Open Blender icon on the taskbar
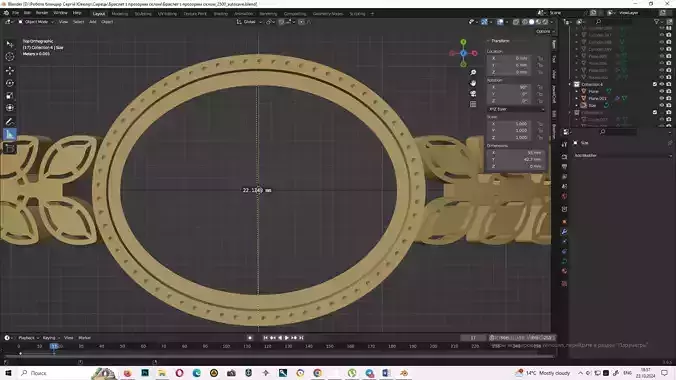The image size is (676, 380). 404,373
